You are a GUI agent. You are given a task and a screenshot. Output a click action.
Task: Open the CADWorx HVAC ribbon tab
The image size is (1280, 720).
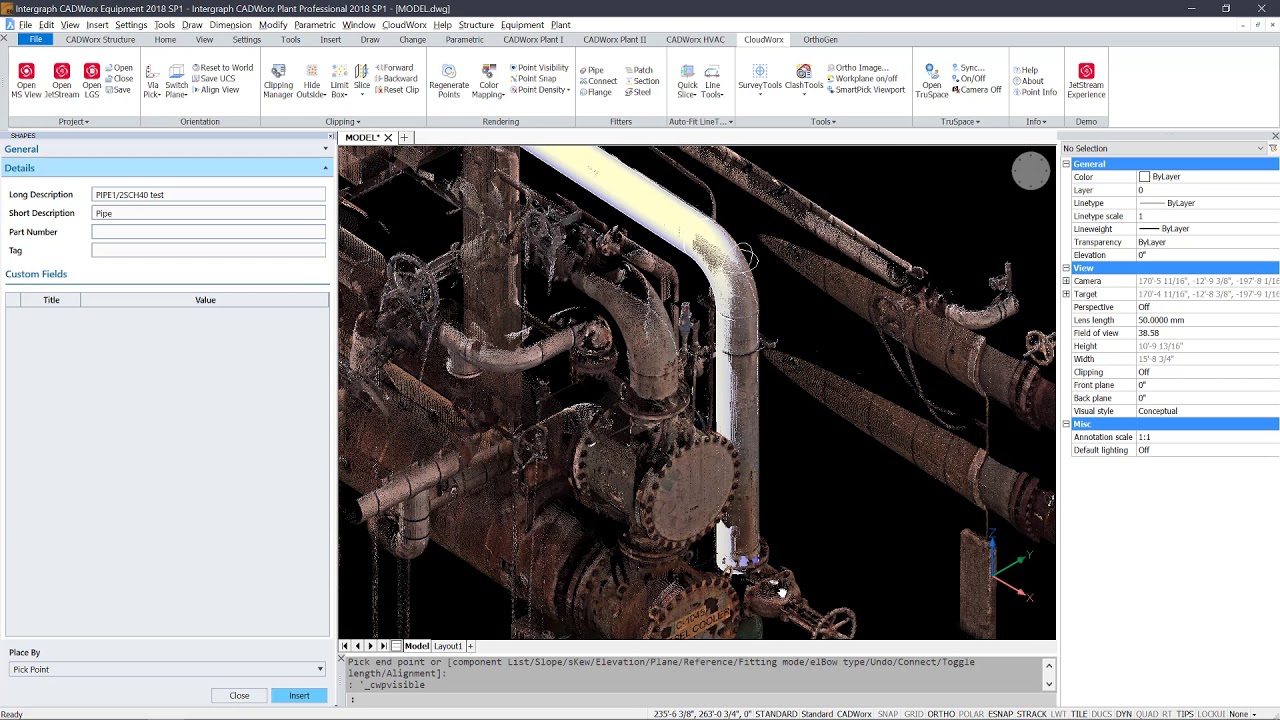[x=695, y=40]
